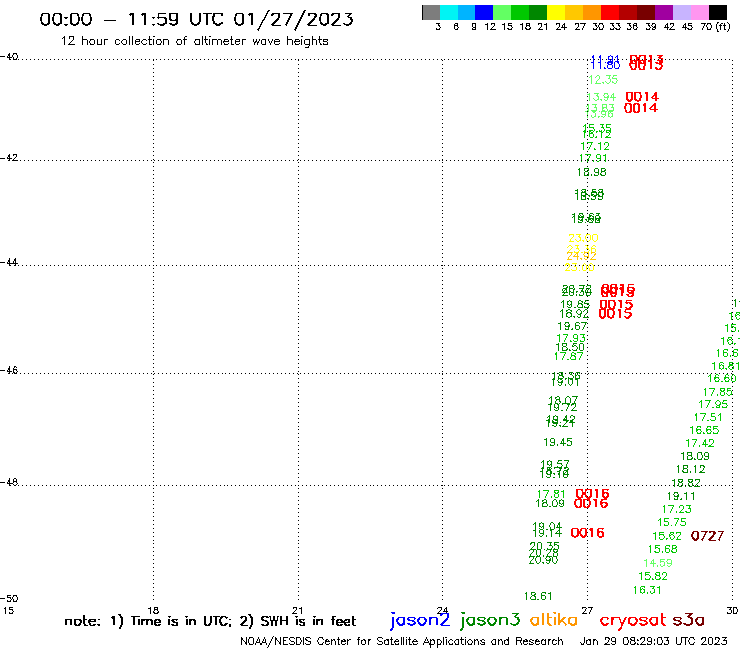Click the 19.85 wave height value
Screen dimensions: 740x650
pos(575,304)
